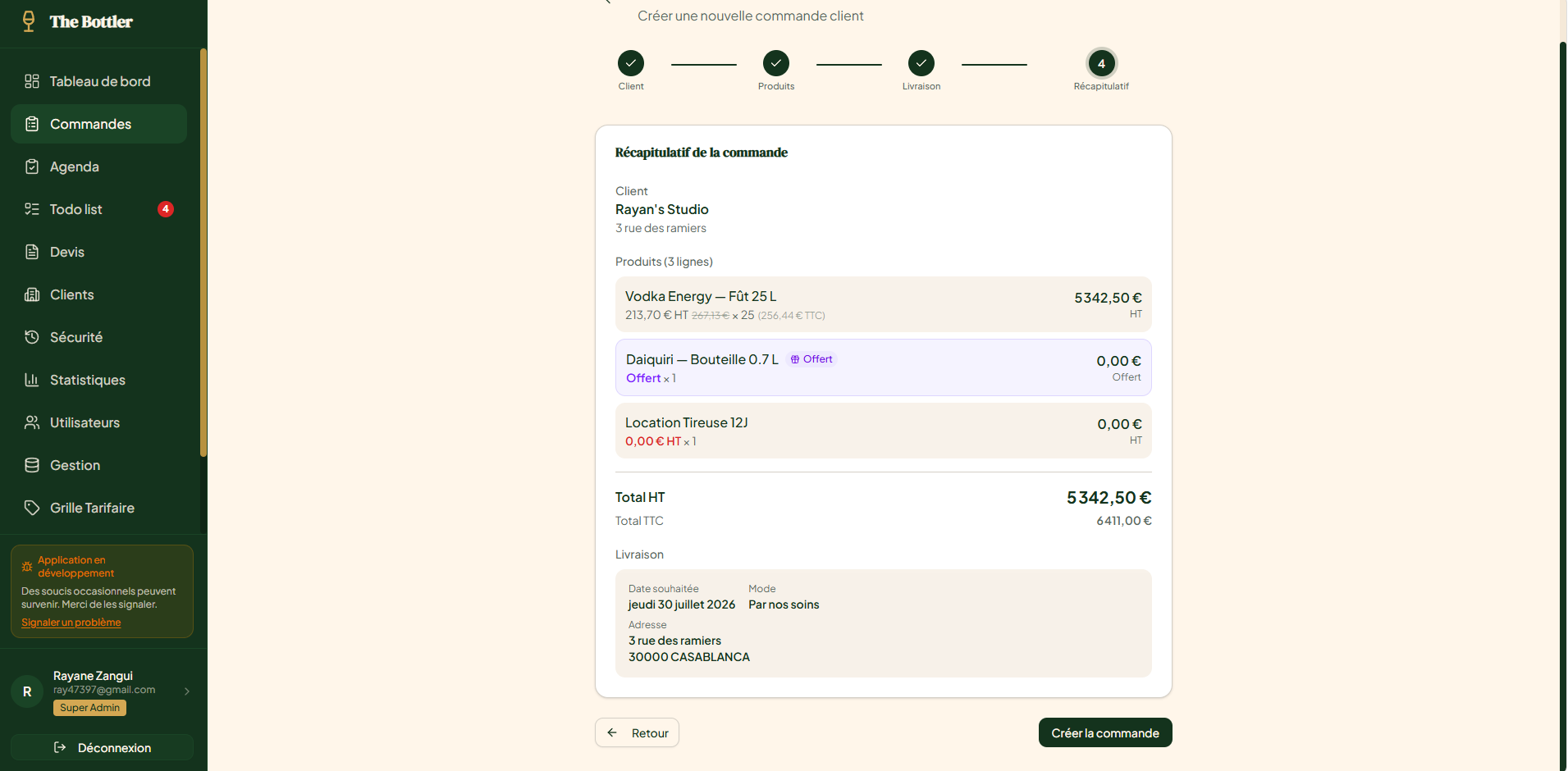Click the Super Admin badge
The height and width of the screenshot is (771, 1568).
coord(89,708)
